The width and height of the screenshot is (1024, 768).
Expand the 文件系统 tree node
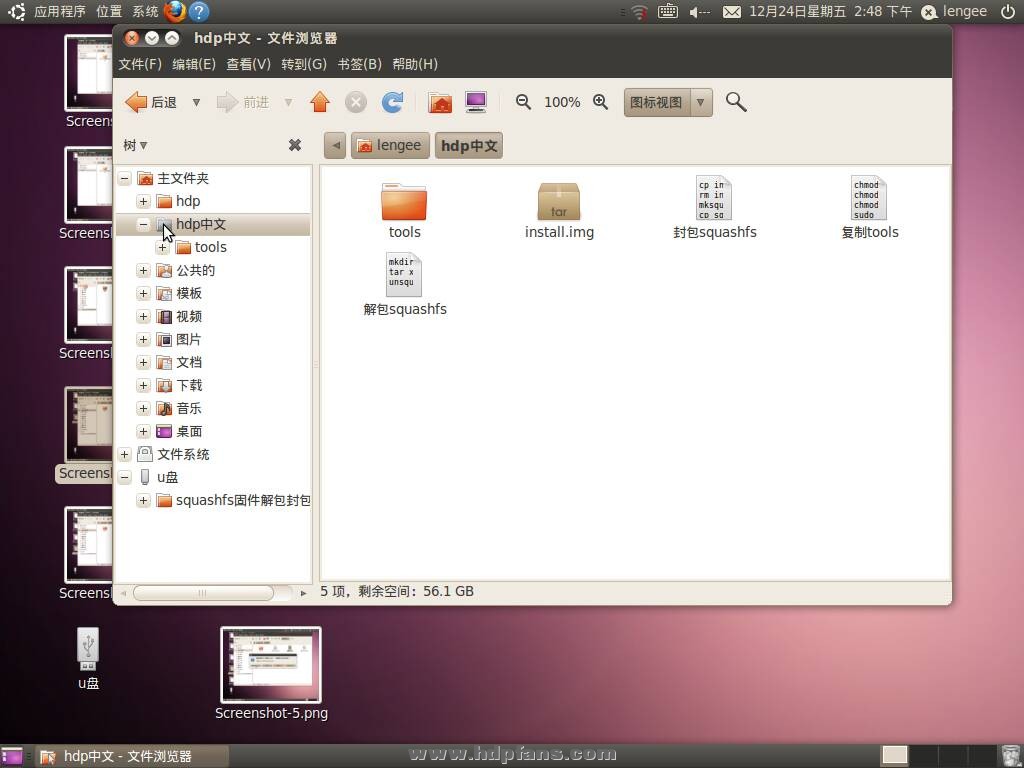125,455
